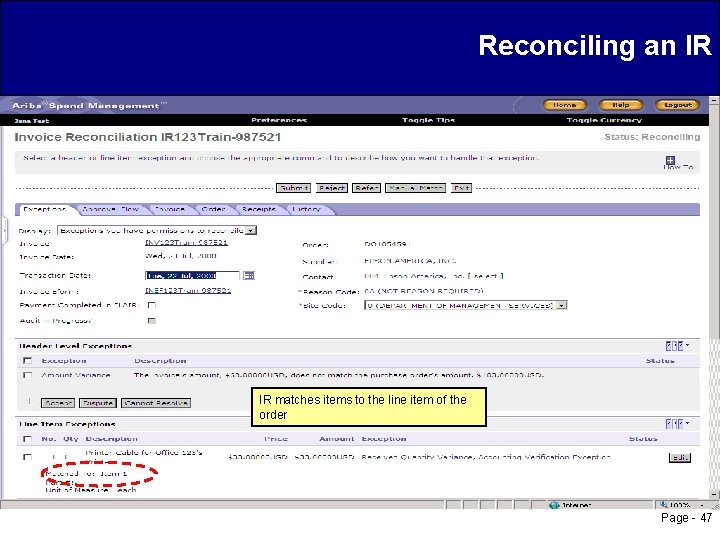Switch to the Invoice tab

click(x=169, y=209)
